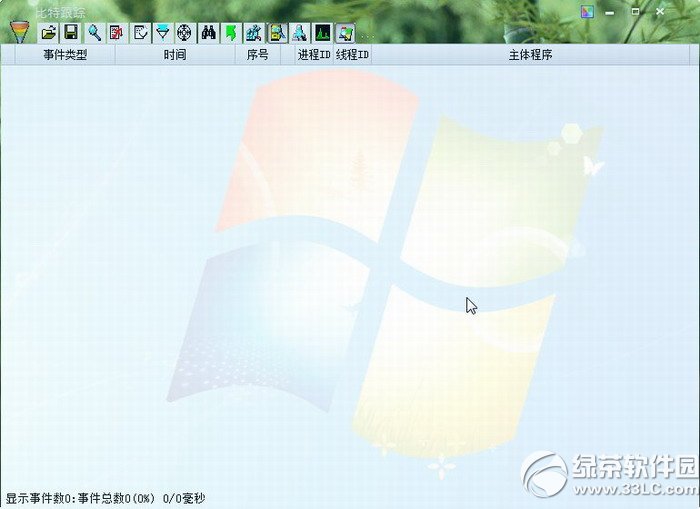
Task: Click the cyan person-with-magnifier toolbar icon
Action: tap(300, 33)
